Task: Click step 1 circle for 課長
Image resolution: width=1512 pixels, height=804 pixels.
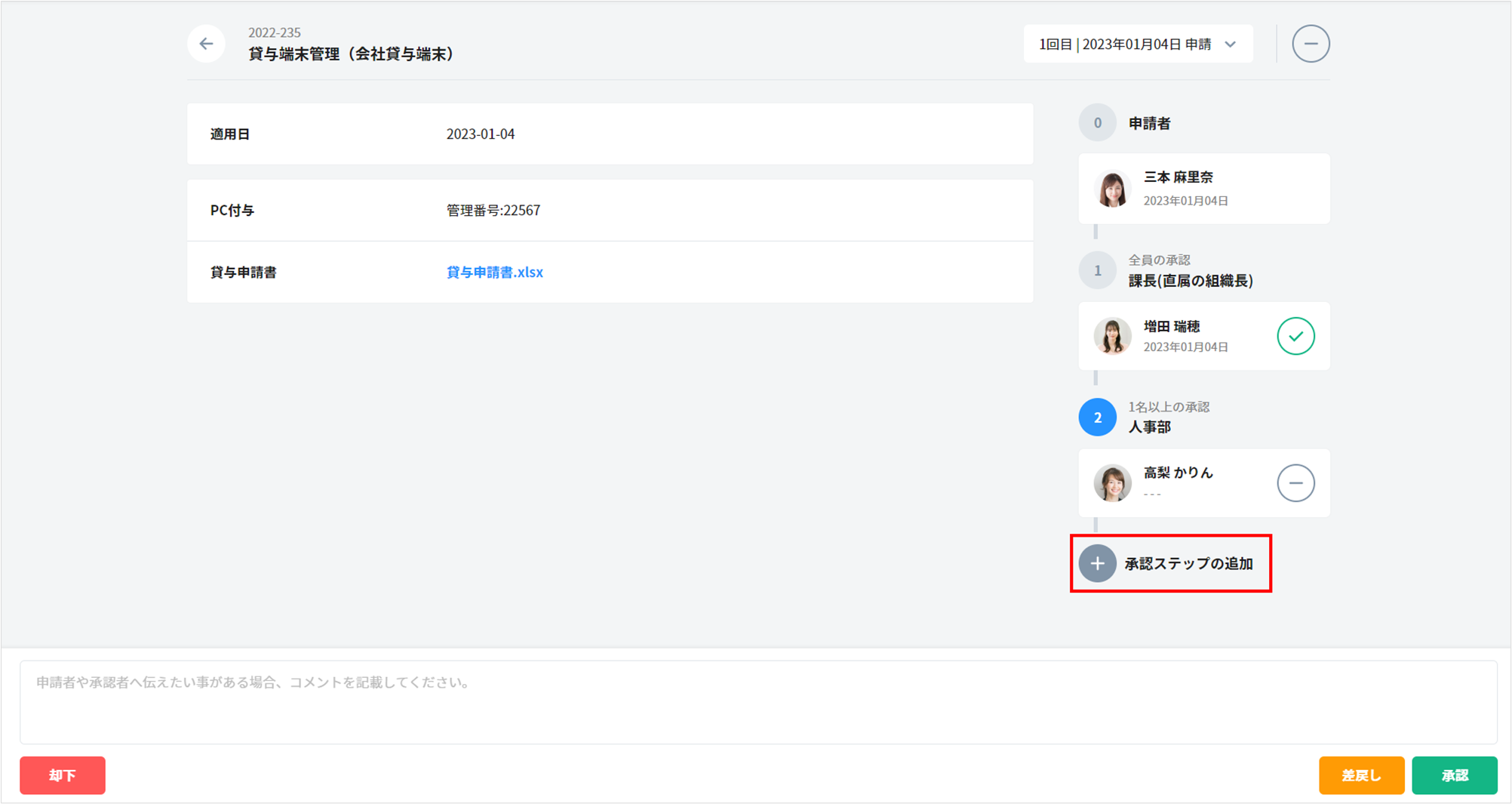Action: click(x=1097, y=270)
